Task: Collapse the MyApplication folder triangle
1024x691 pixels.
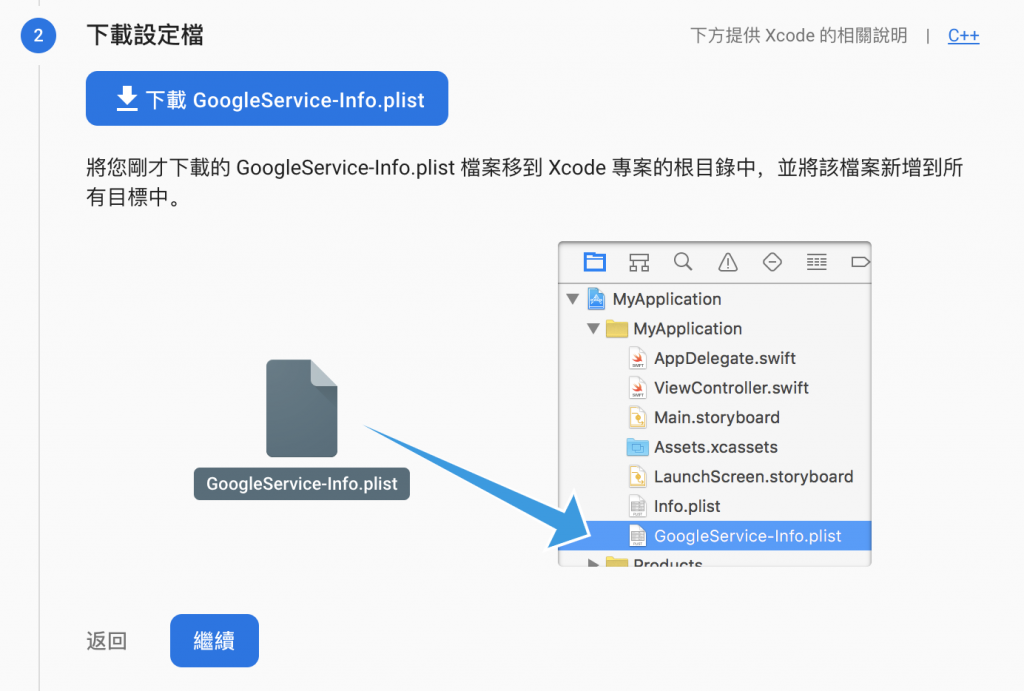Action: coord(593,329)
